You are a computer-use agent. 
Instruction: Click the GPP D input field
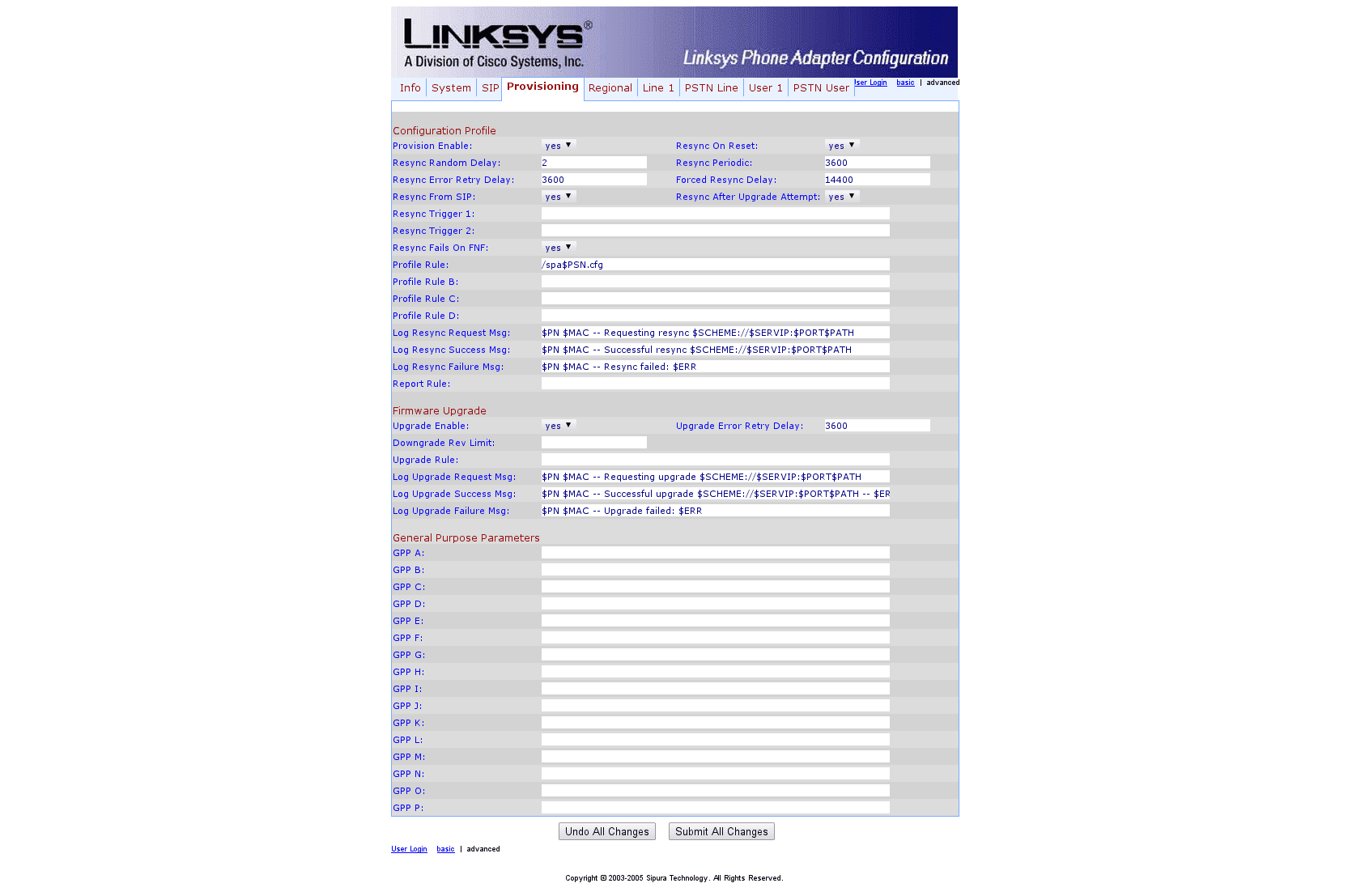point(716,604)
